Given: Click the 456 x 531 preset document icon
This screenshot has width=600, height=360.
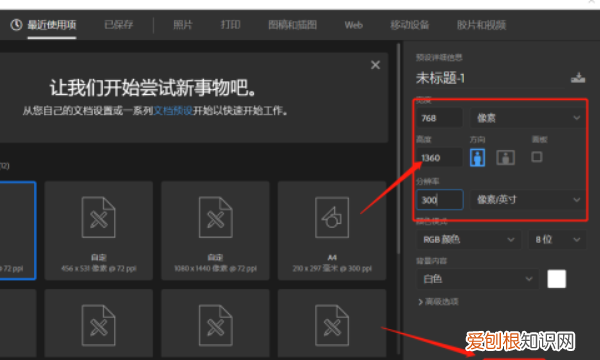Looking at the screenshot, I should (x=98, y=217).
